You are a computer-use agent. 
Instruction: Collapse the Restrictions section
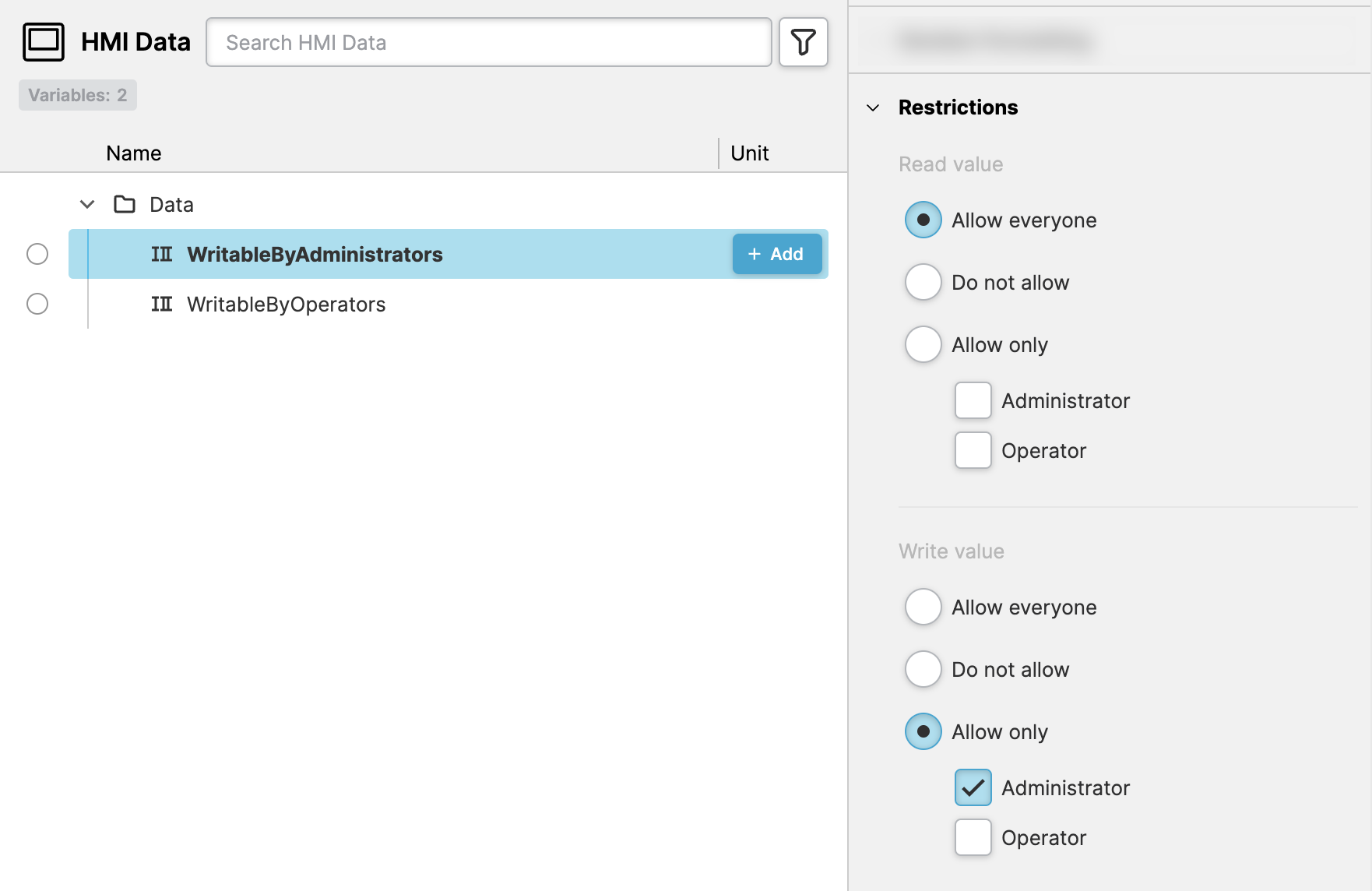coord(873,107)
